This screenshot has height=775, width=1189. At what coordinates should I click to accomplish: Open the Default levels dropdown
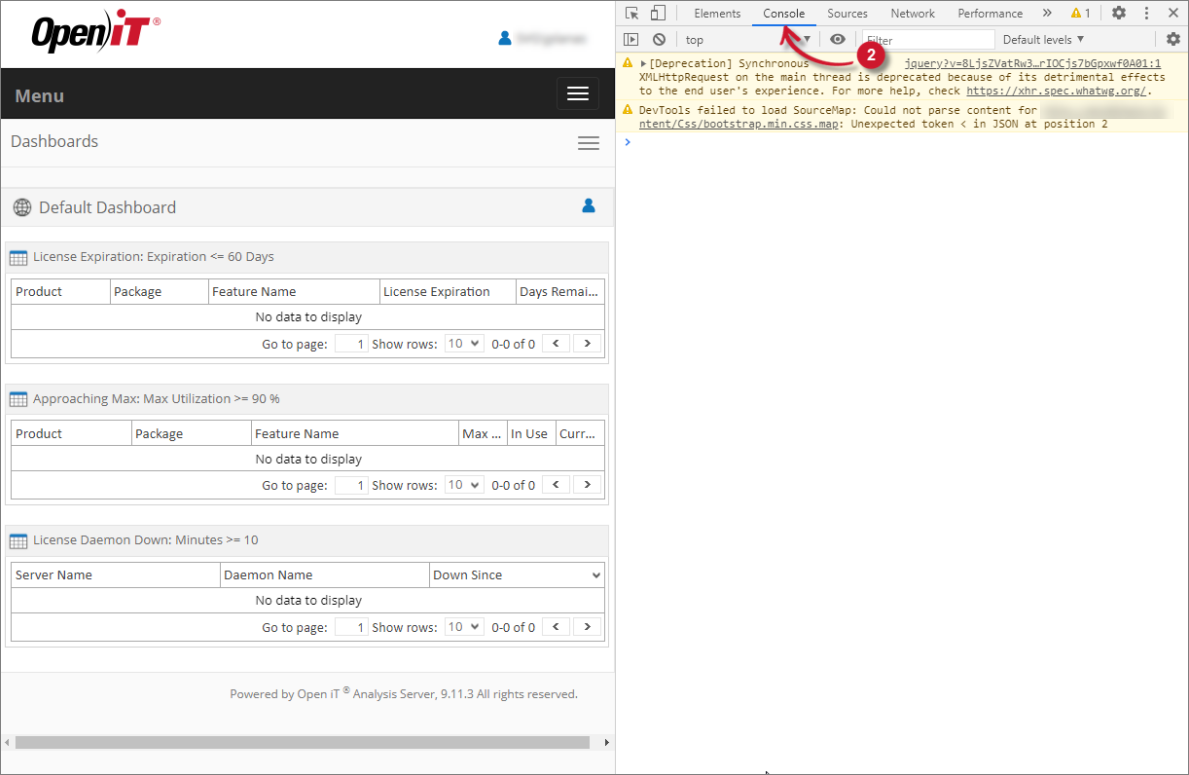coord(1043,39)
